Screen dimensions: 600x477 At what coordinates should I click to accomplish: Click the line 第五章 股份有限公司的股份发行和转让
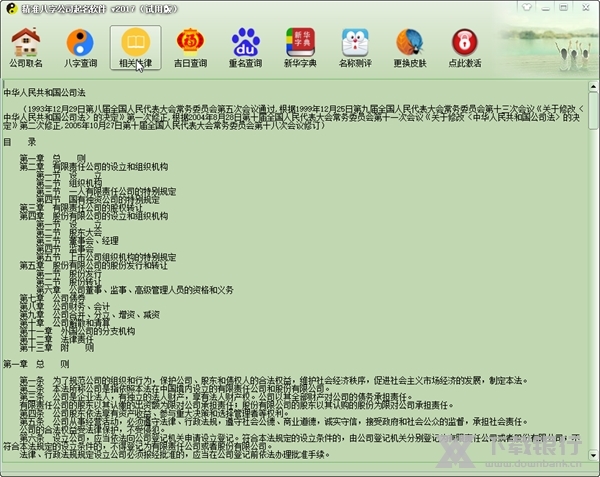(x=94, y=265)
